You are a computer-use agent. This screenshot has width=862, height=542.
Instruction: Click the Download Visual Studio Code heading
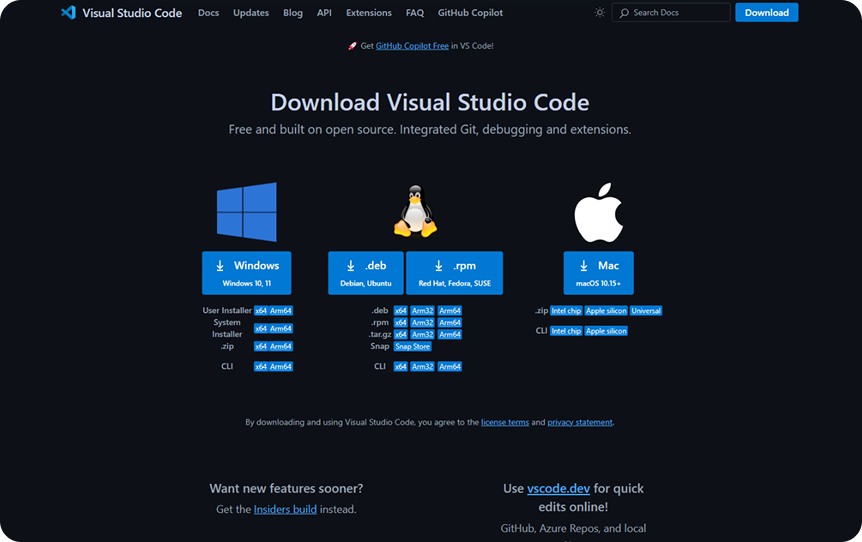pyautogui.click(x=430, y=103)
